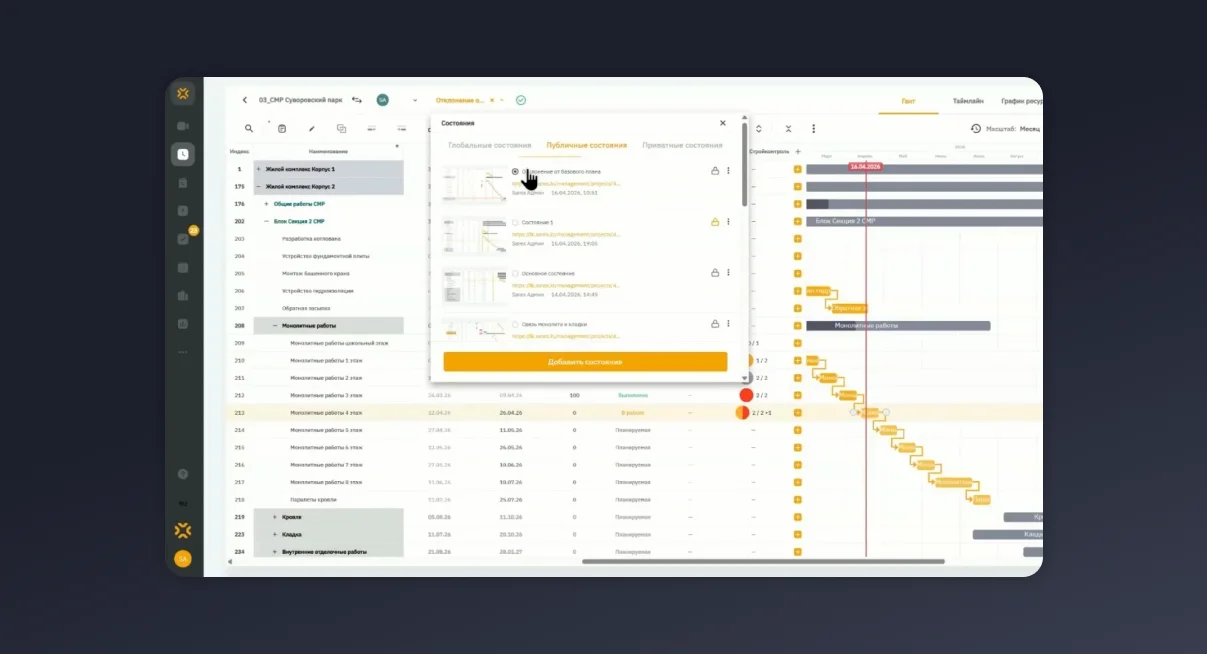The height and width of the screenshot is (654, 1207).
Task: Click the calendar toolbar icon
Action: pyautogui.click(x=282, y=128)
